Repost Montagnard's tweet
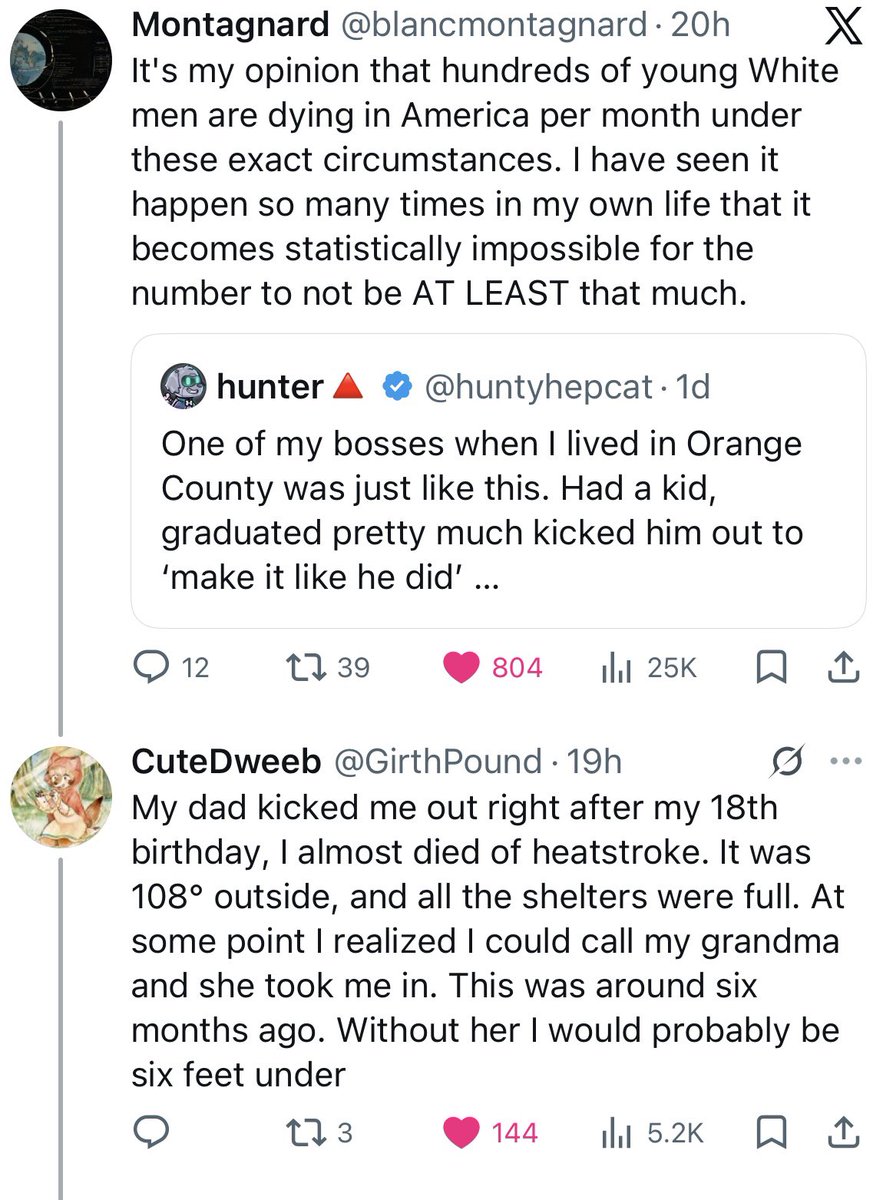Viewport: 873px width, 1200px height. (299, 666)
